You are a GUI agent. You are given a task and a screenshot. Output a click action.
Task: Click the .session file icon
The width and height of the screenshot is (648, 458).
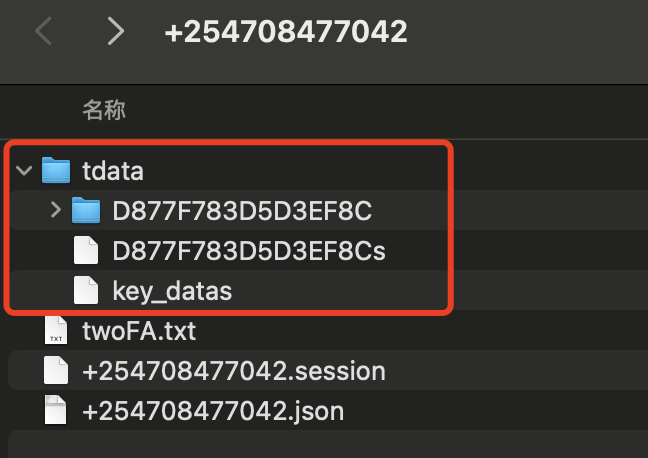56,371
